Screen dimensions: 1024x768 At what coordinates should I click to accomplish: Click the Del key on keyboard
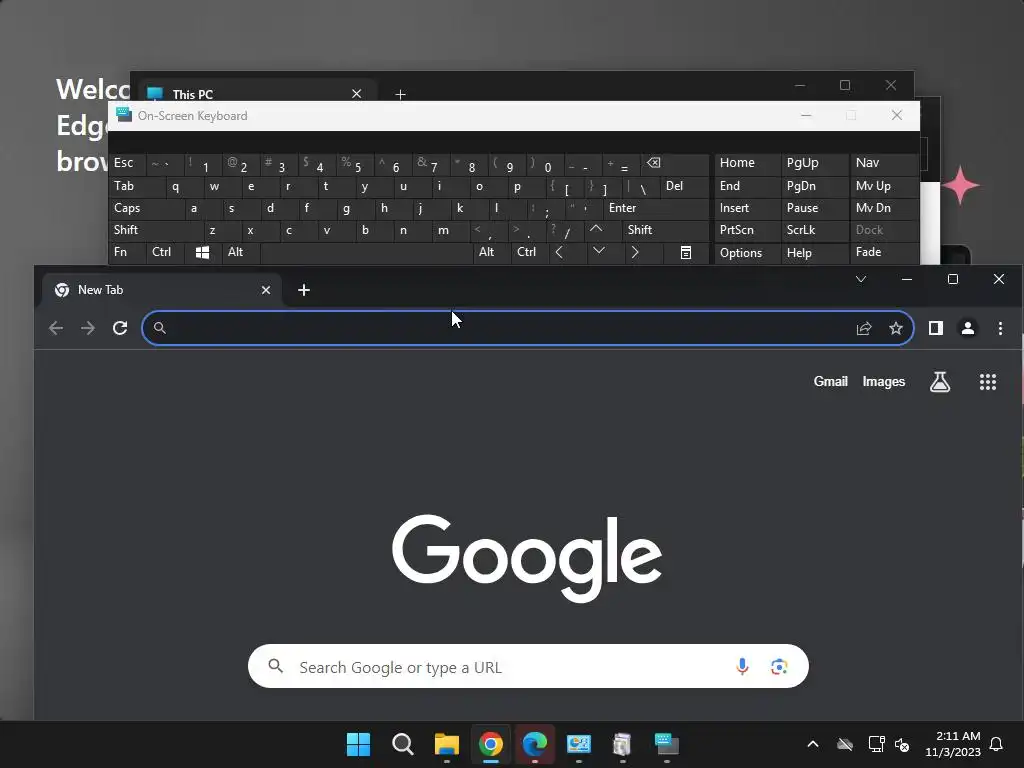pos(684,187)
